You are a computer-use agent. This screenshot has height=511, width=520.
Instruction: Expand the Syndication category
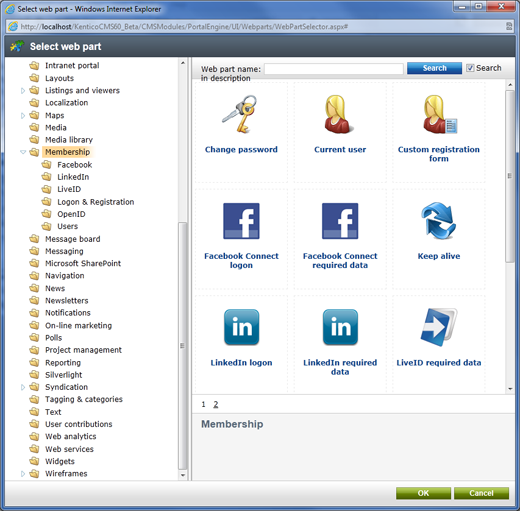tap(23, 387)
